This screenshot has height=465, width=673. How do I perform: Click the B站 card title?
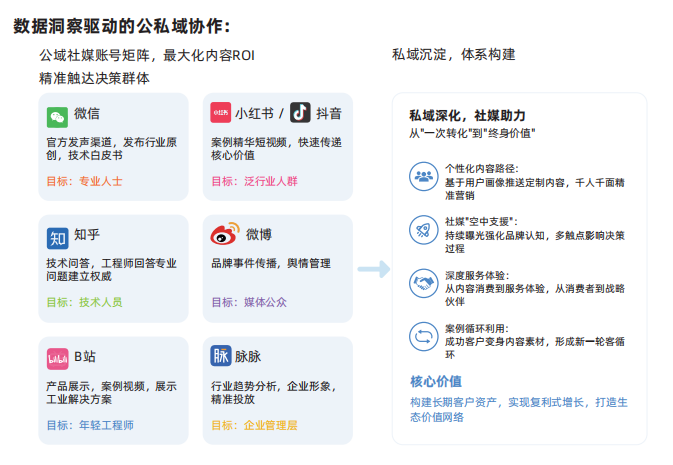click(85, 356)
